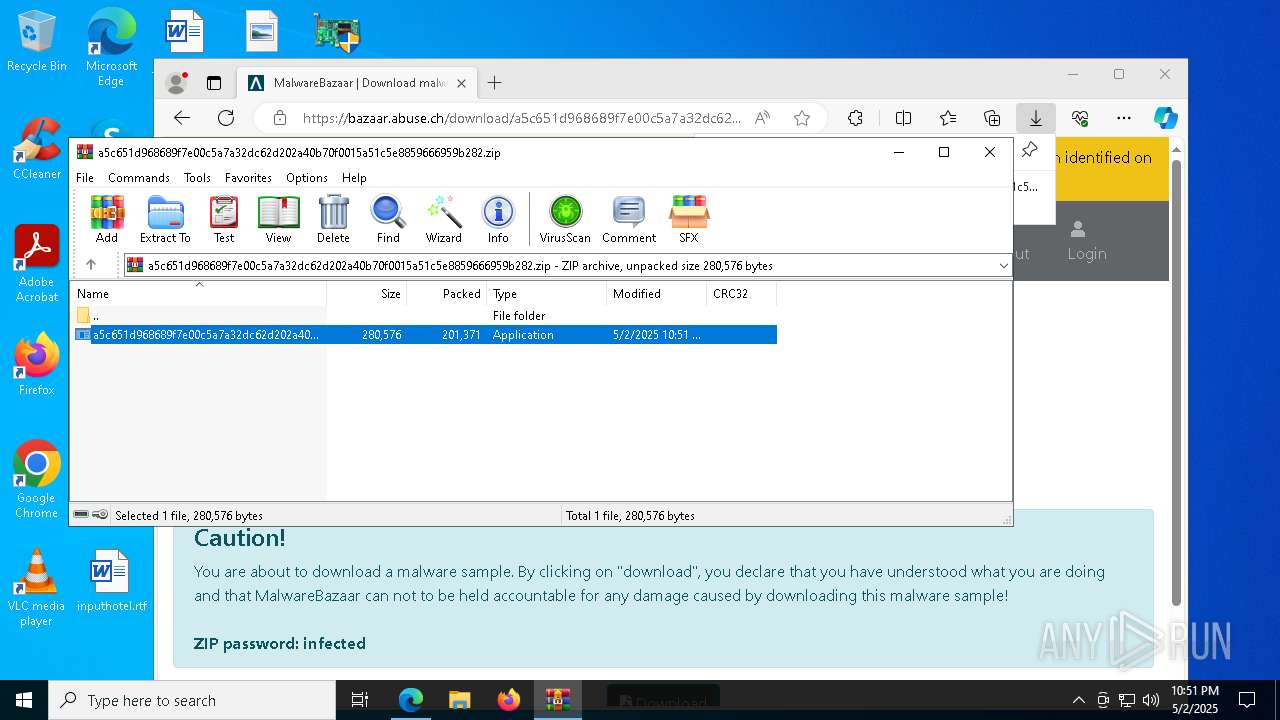Sort file list by Name column
The height and width of the screenshot is (720, 1280).
198,294
